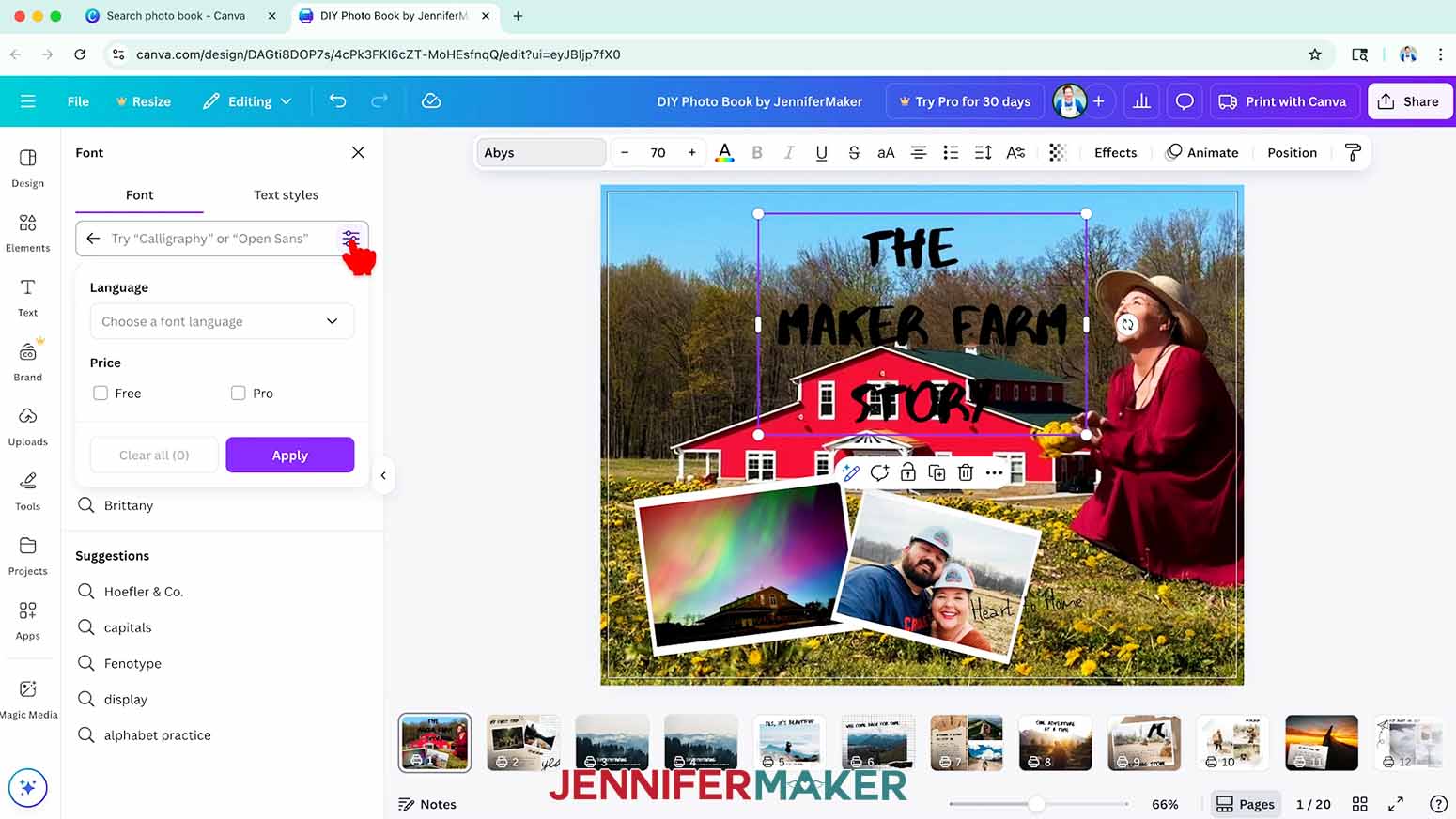Open the comments speech bubble
The width and height of the screenshot is (1456, 819).
tap(1185, 101)
